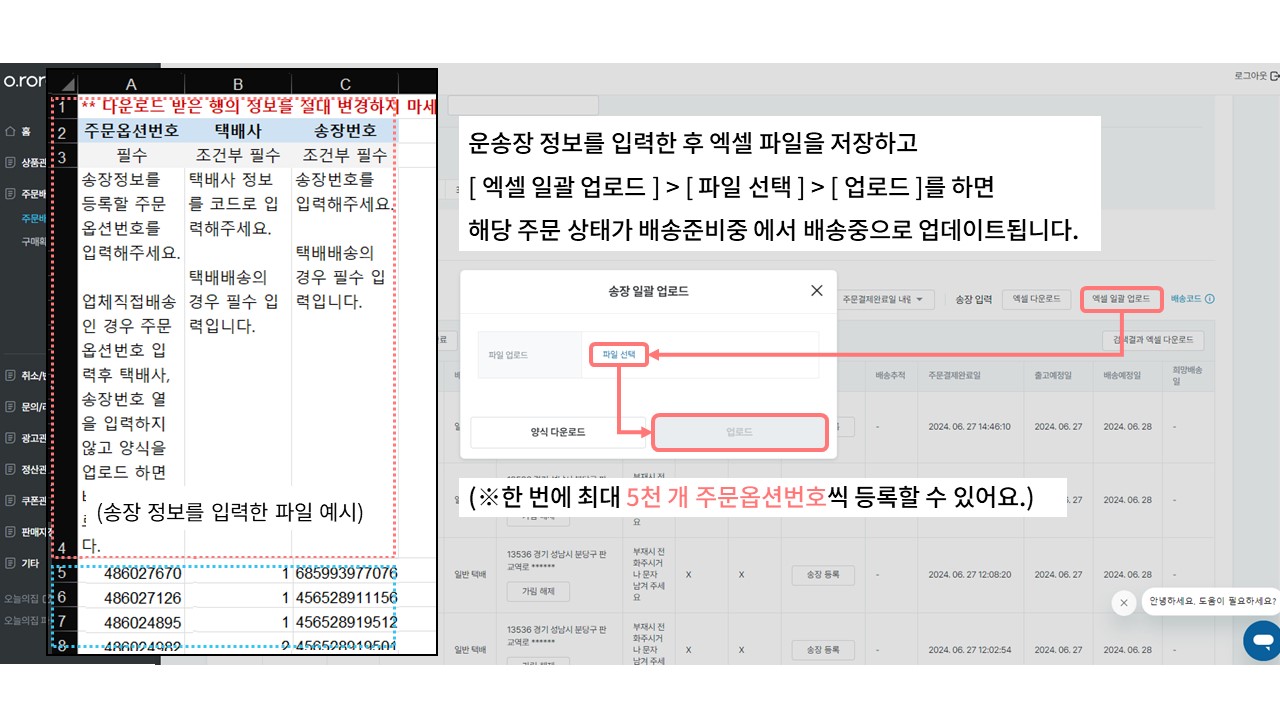Click the 양식 다운로드 button
The width and height of the screenshot is (1280, 720).
[x=558, y=432]
